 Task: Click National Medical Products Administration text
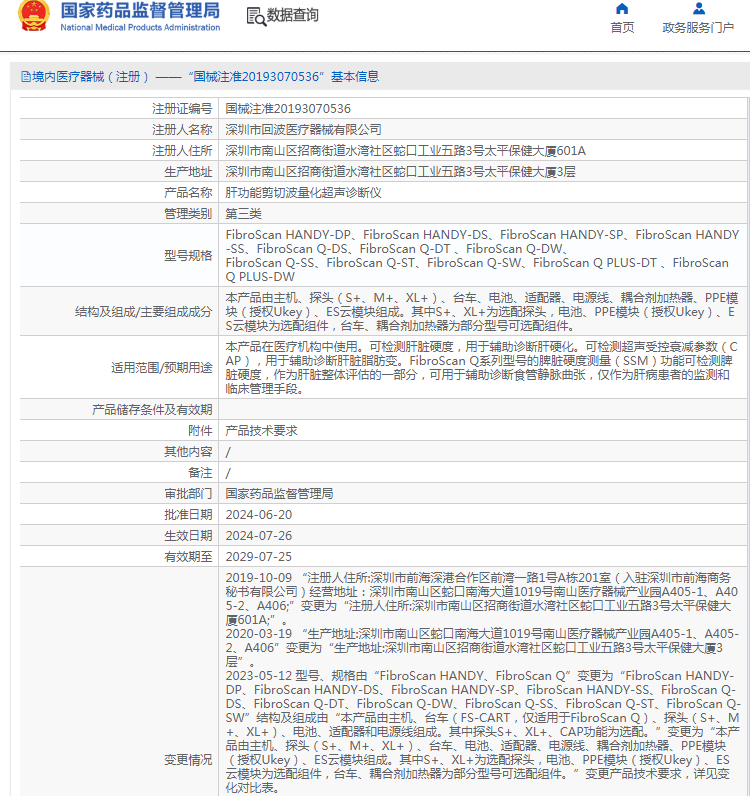(x=140, y=27)
